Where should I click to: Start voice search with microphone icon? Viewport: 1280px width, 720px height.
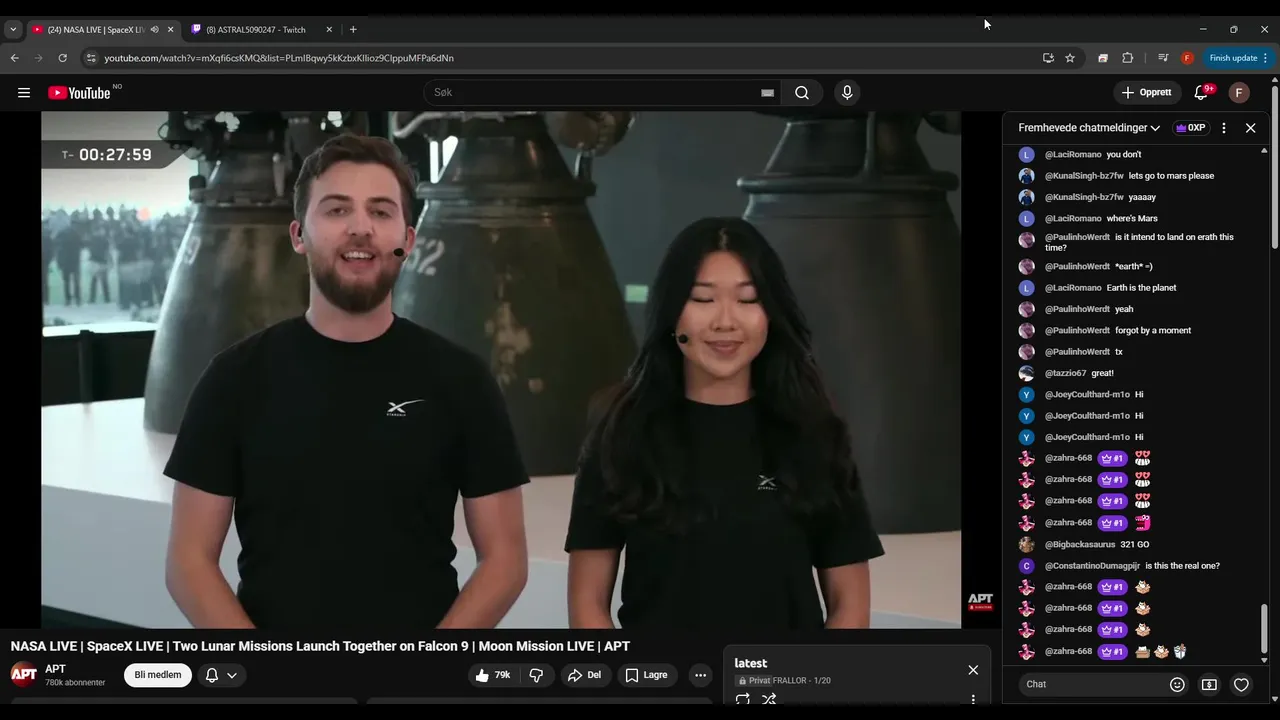847,93
